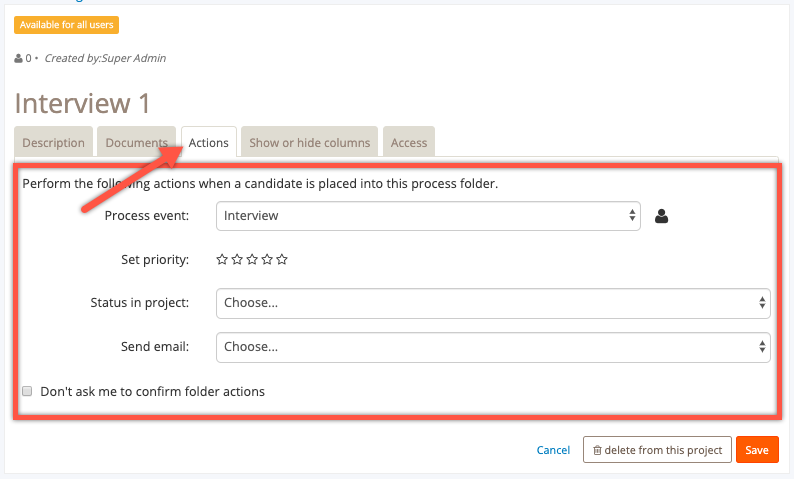Go to Show or hide columns tab
794x479 pixels.
(309, 142)
